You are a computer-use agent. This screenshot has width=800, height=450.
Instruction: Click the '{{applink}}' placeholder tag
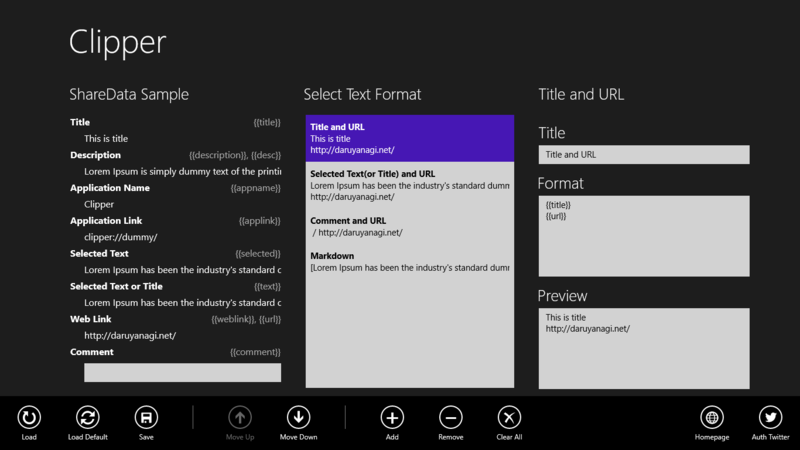[260, 221]
